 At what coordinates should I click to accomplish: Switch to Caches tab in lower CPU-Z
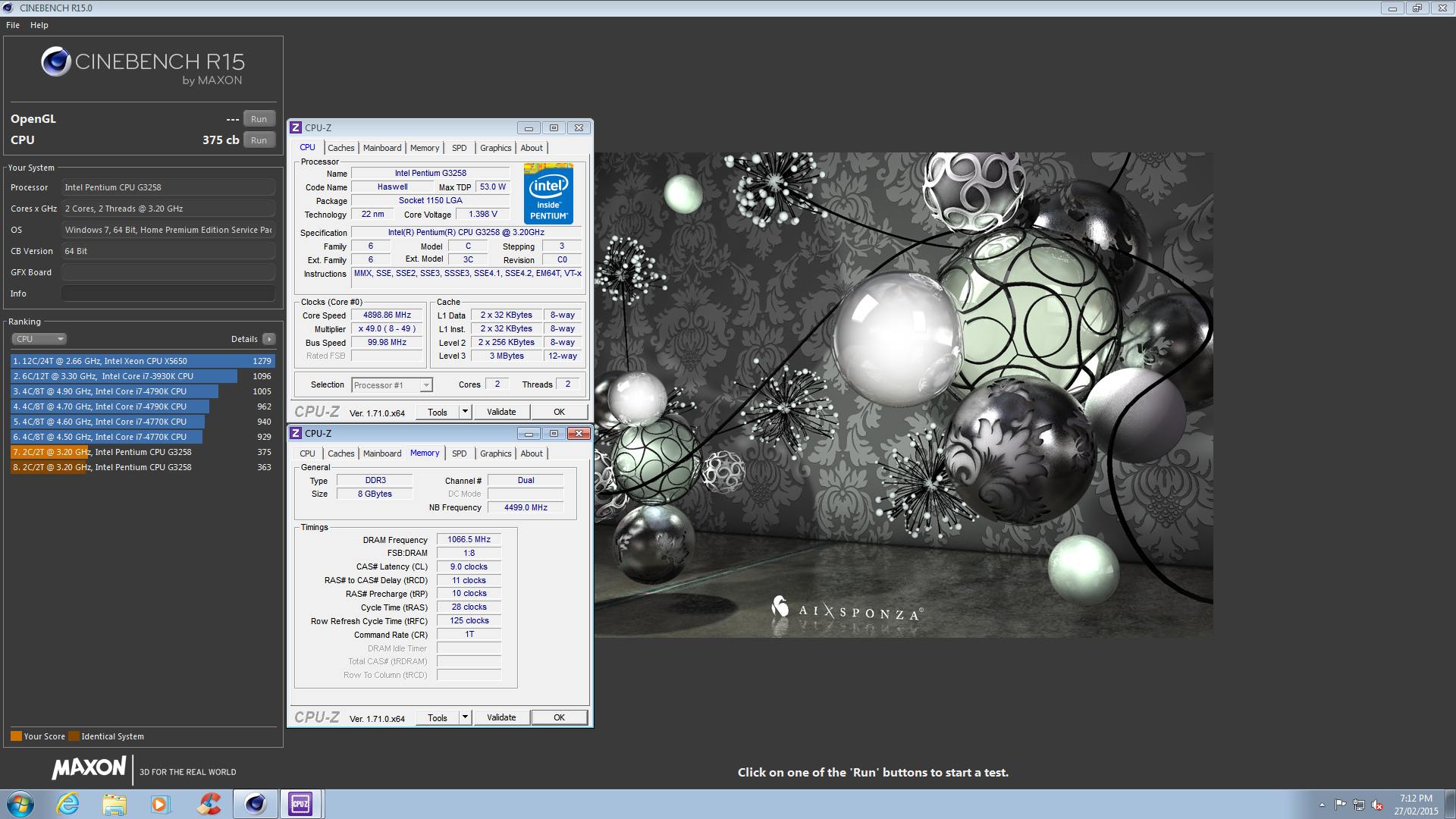pos(340,453)
